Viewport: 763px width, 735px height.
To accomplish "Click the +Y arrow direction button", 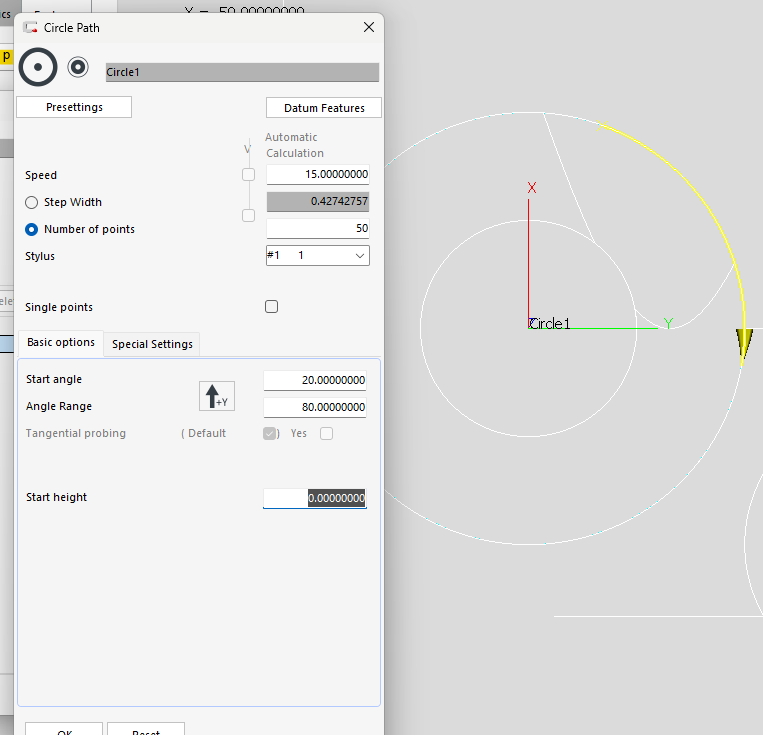I will (x=216, y=396).
